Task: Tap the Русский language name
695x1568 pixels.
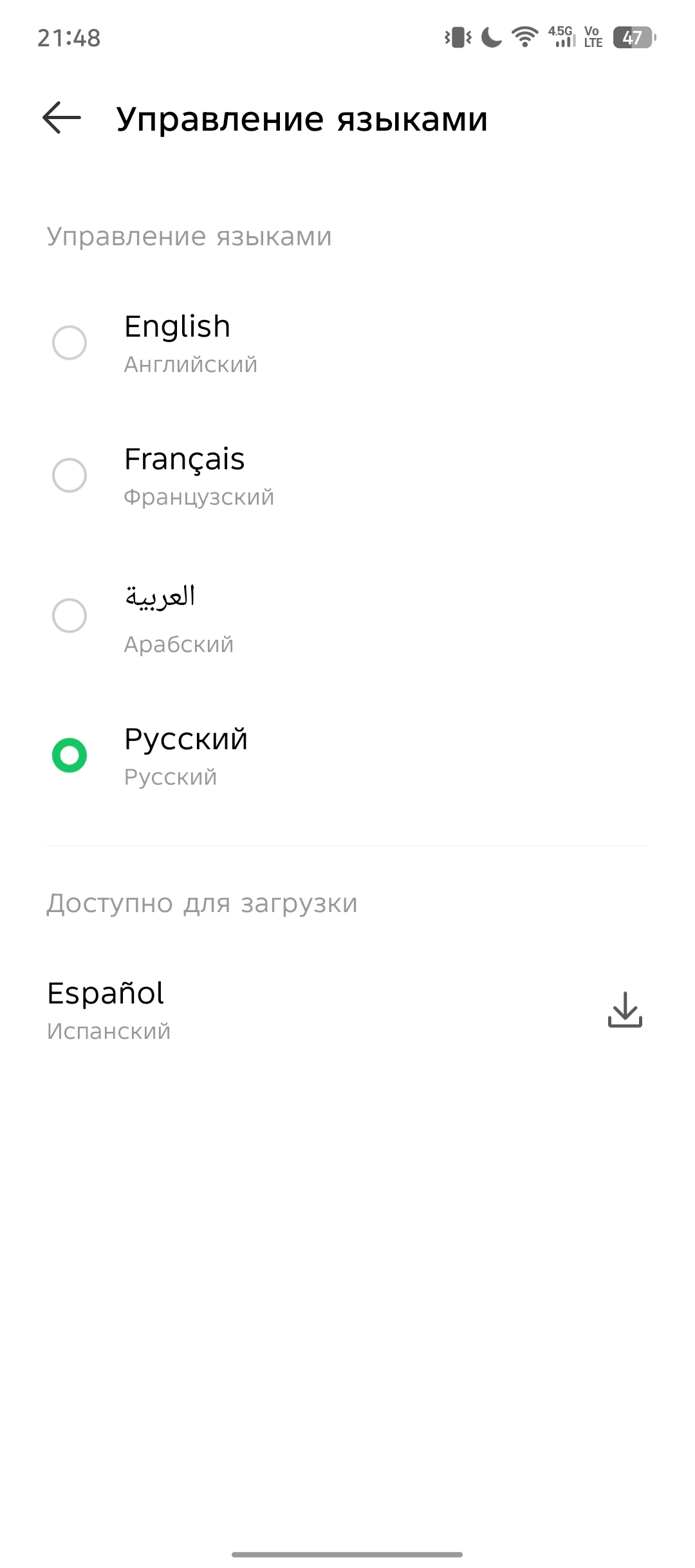Action: coord(186,739)
